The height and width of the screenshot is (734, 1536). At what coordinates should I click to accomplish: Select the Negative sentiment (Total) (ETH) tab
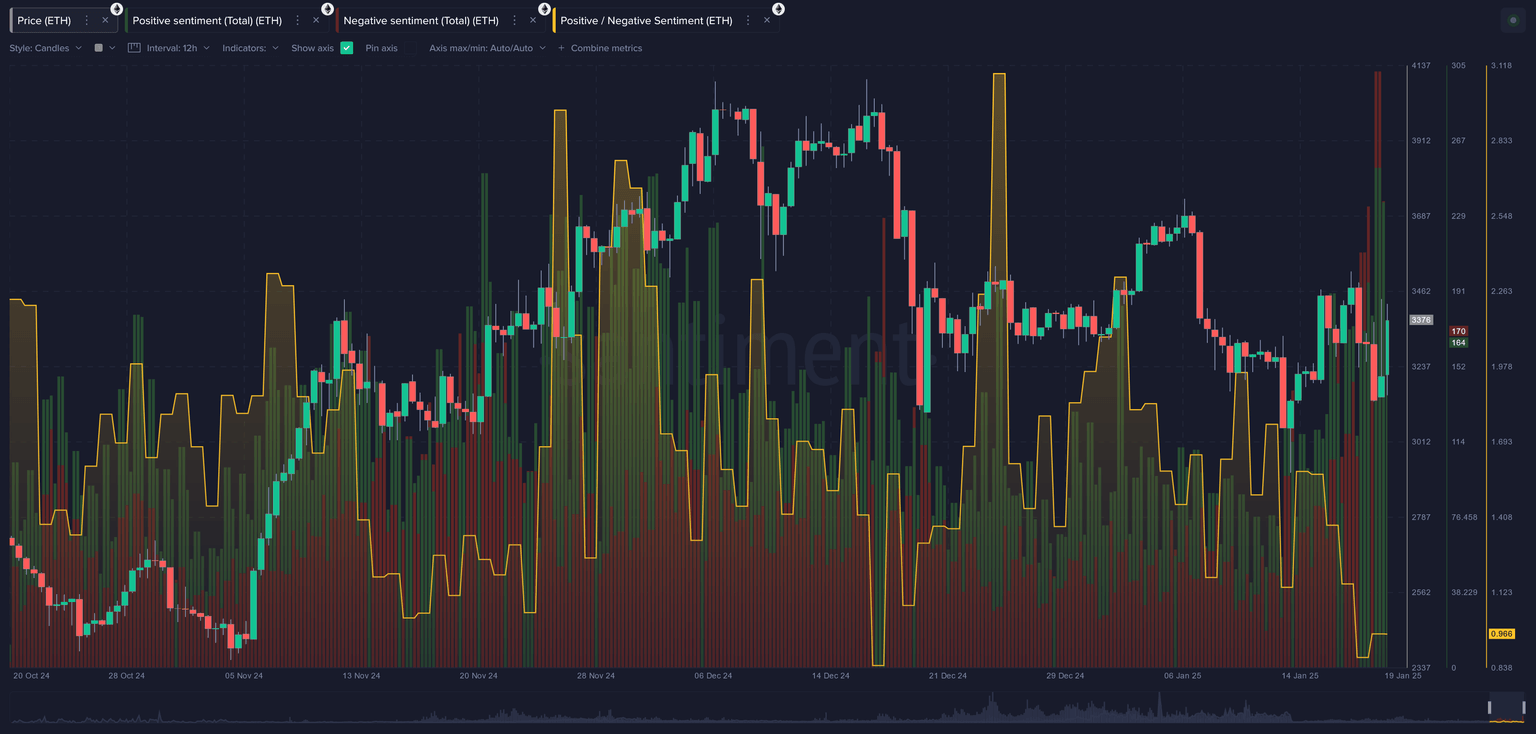click(420, 20)
